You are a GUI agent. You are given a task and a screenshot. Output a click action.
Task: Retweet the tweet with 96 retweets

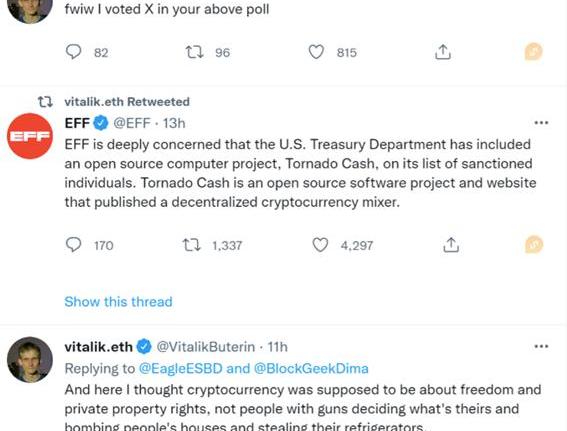(195, 52)
